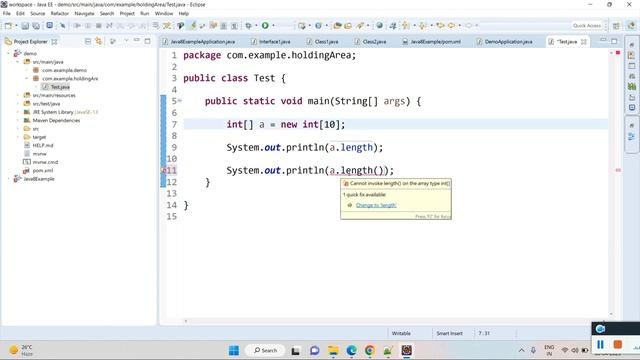Image resolution: width=640 pixels, height=360 pixels.
Task: Open the Source menu
Action: (38, 13)
